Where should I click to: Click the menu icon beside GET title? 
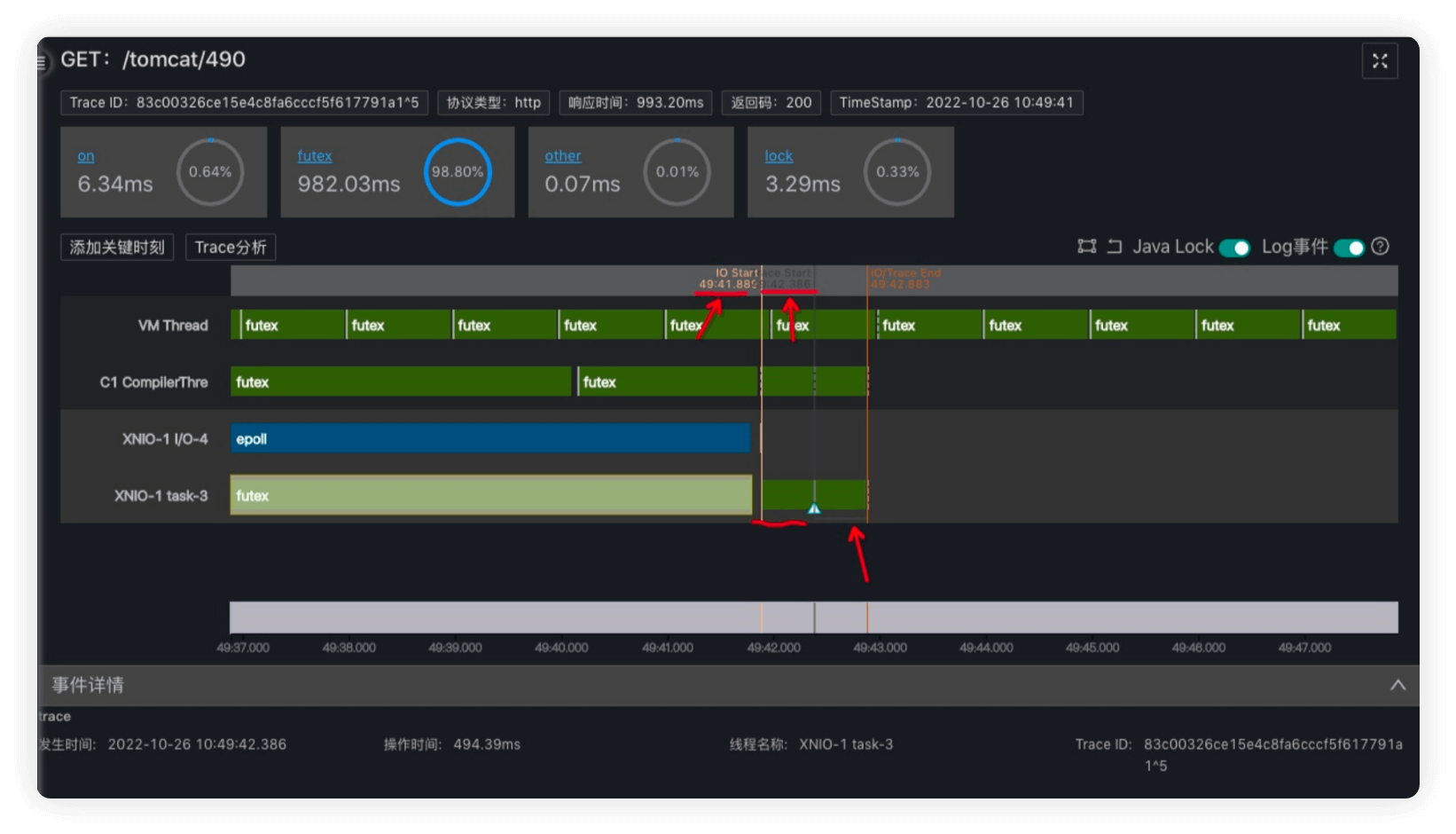tap(42, 61)
